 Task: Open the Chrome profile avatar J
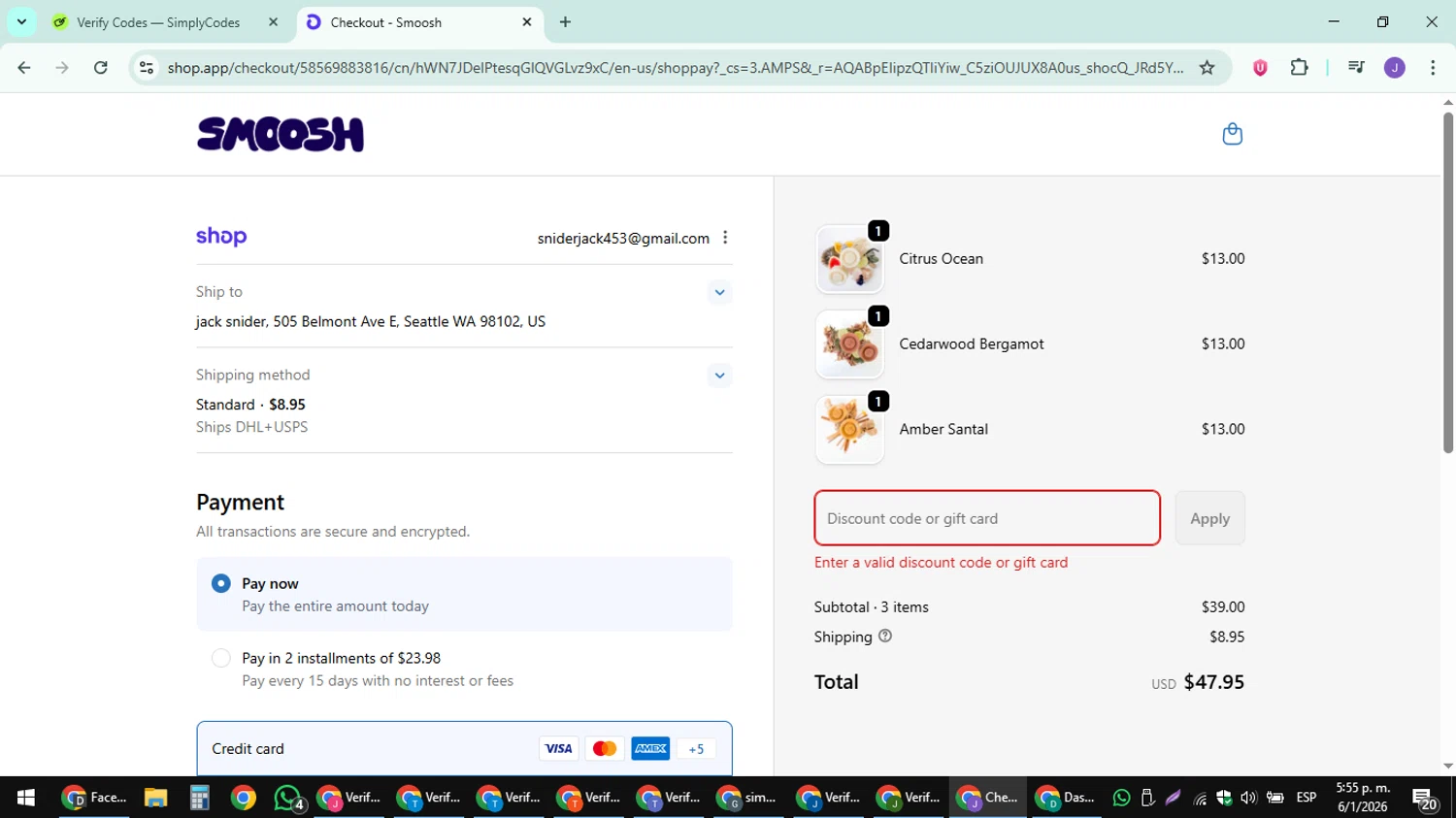pos(1395,68)
